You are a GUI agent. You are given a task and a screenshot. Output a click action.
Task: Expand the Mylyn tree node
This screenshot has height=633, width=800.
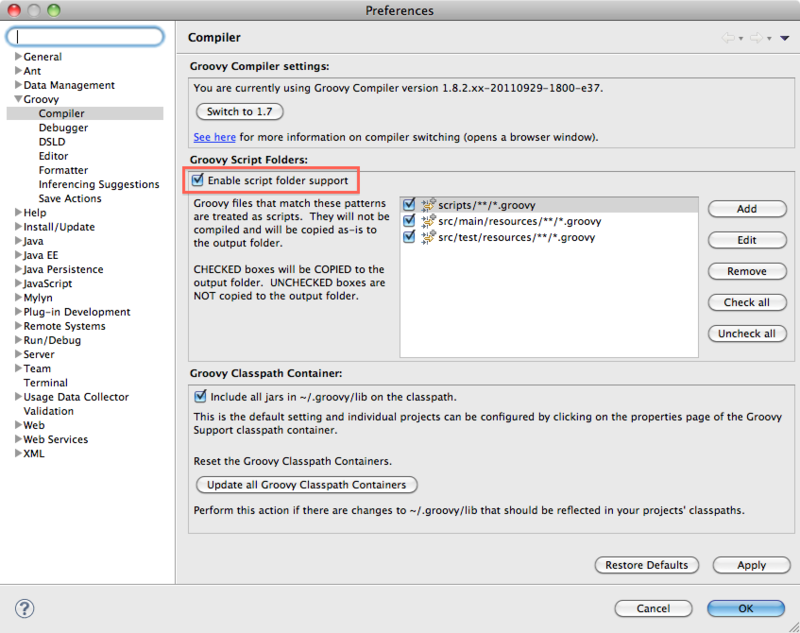coord(18,297)
